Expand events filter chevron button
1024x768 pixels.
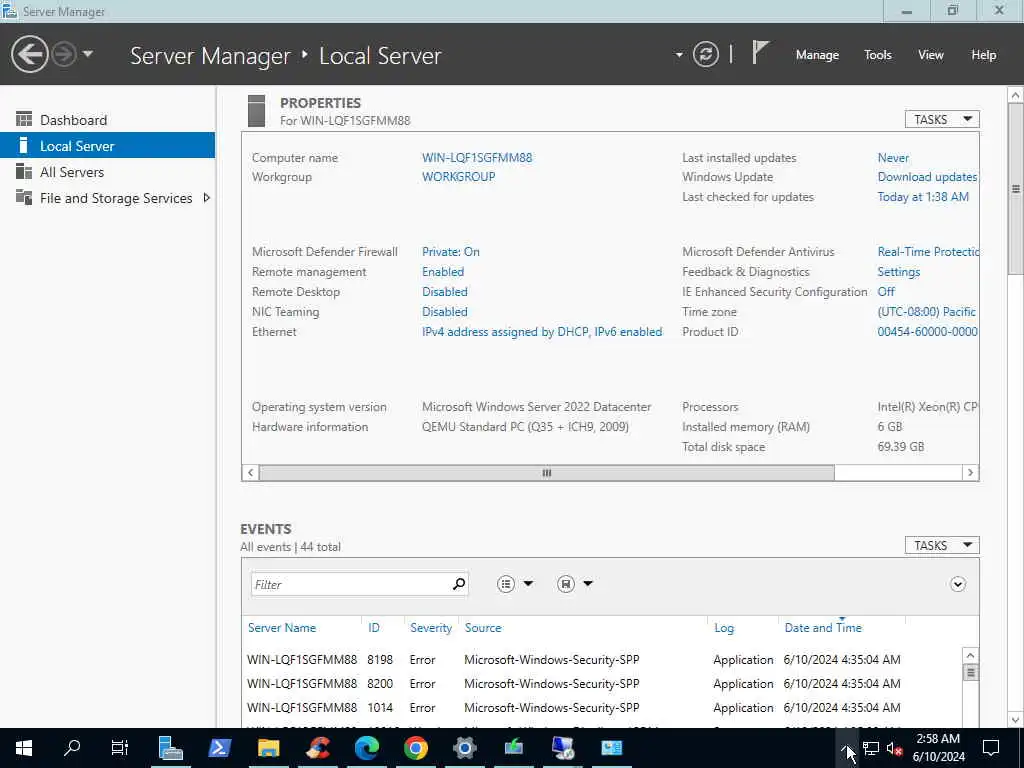click(x=957, y=584)
